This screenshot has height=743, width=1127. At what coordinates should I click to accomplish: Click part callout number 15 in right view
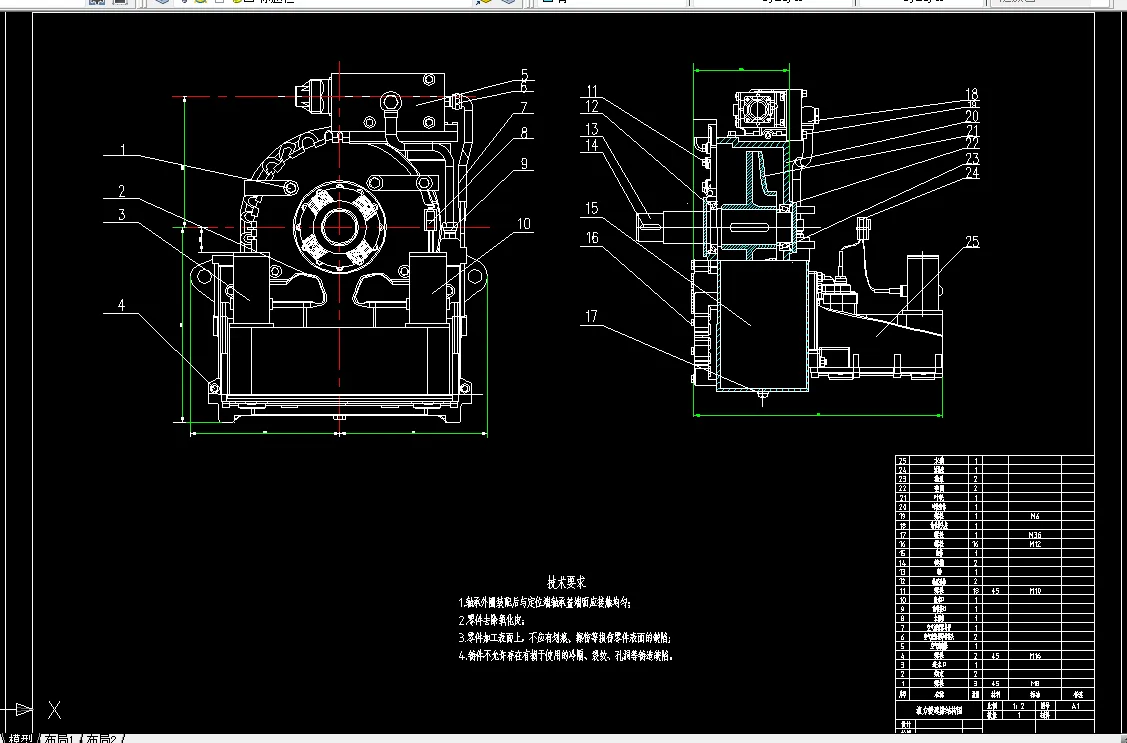click(592, 208)
